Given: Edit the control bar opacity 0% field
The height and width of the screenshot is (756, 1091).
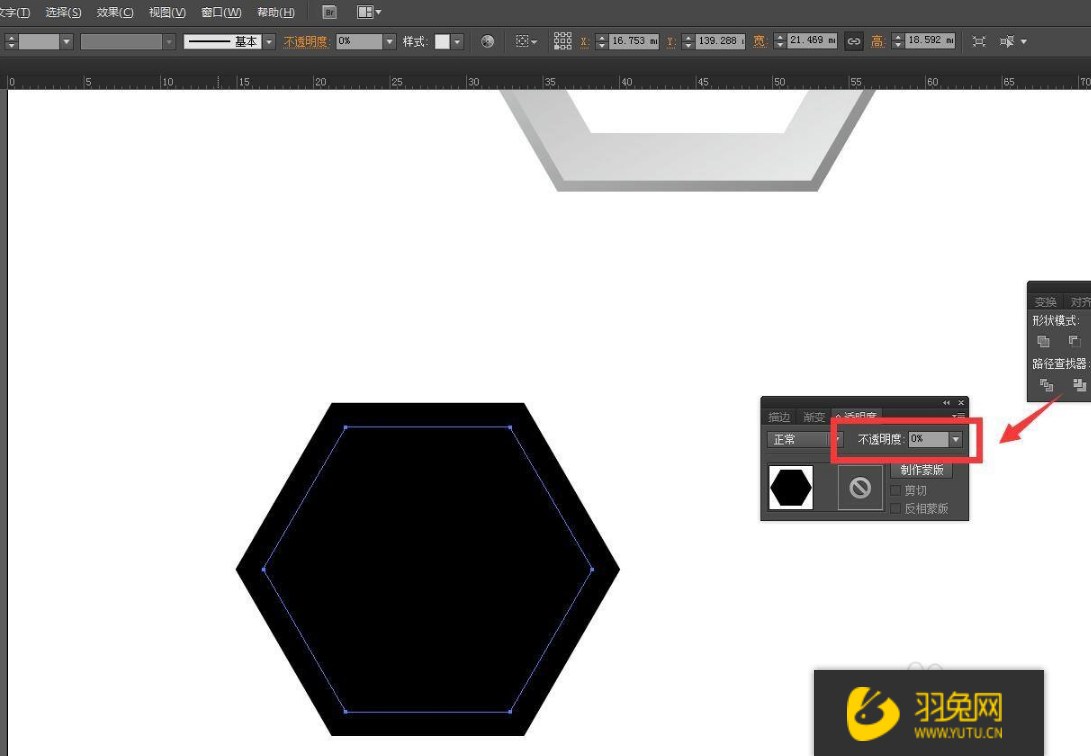Looking at the screenshot, I should pyautogui.click(x=359, y=42).
